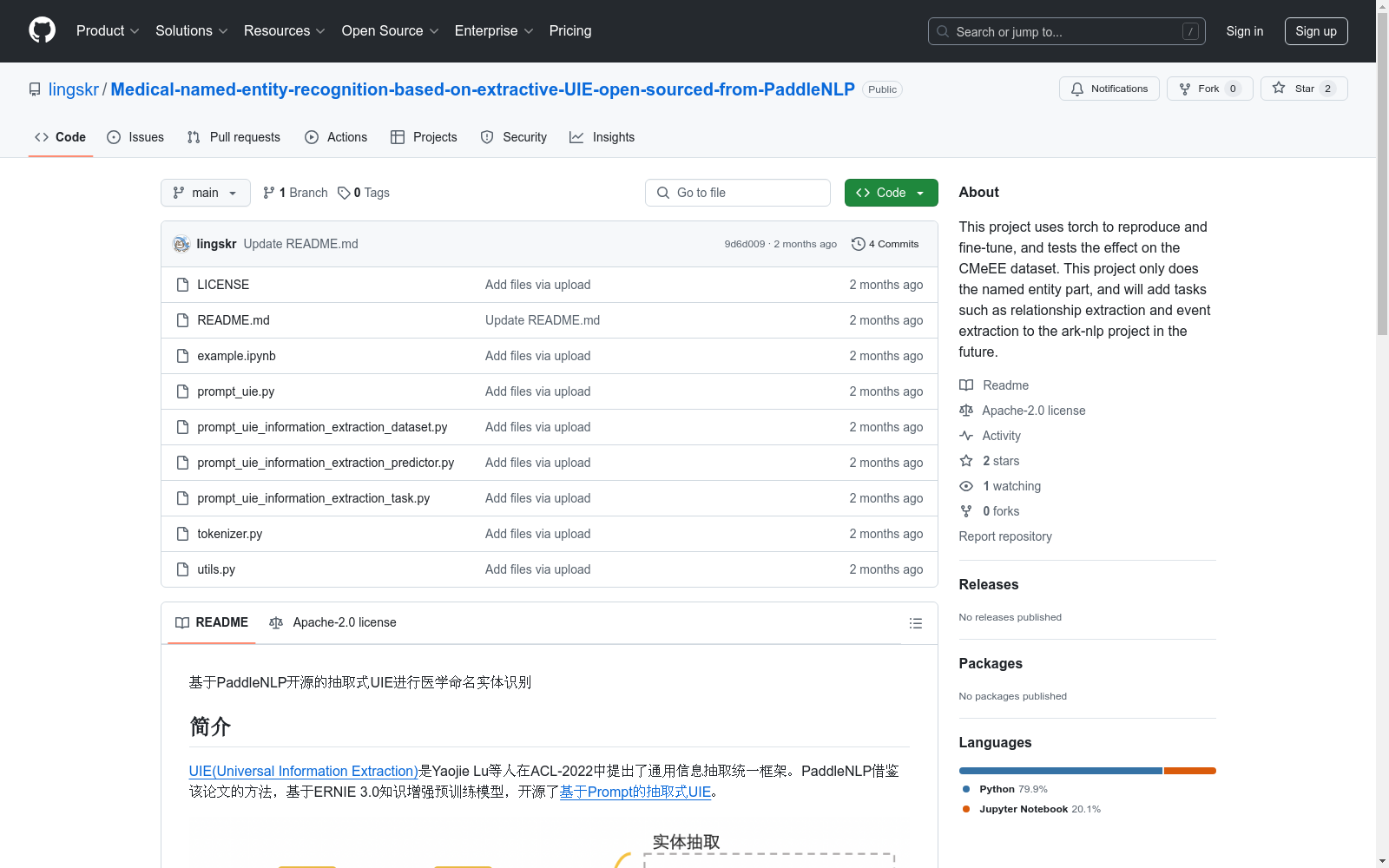Click lingskr's avatar in the commit bar
The image size is (1389, 868).
(x=181, y=244)
